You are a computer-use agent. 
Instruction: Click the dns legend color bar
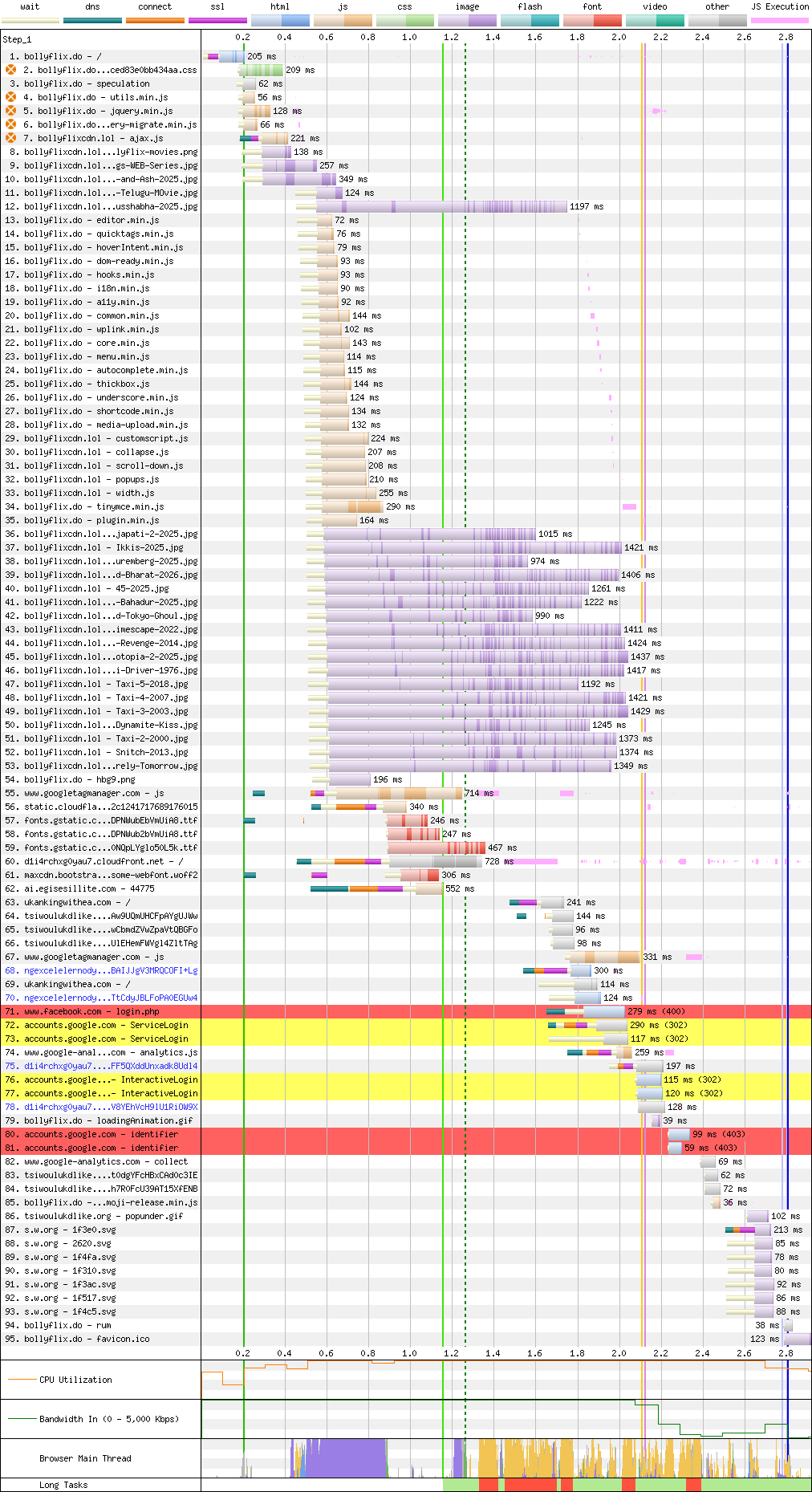pyautogui.click(x=92, y=20)
